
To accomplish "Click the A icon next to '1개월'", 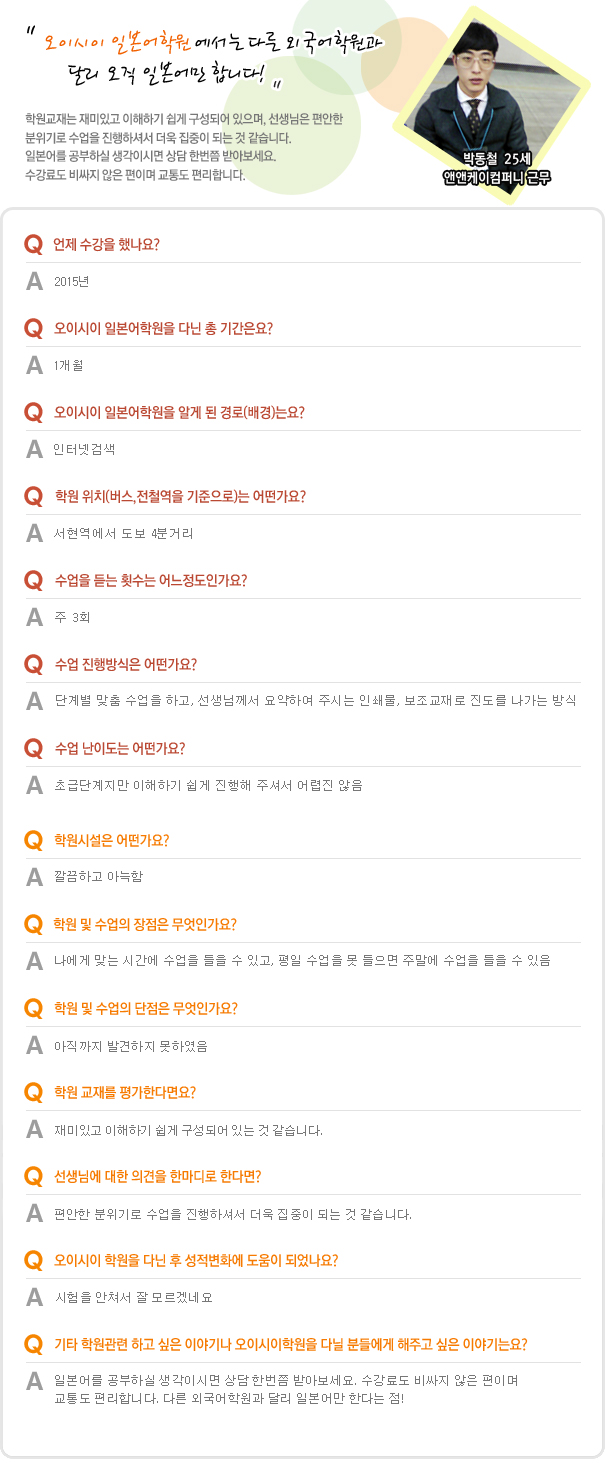I will pos(35,365).
